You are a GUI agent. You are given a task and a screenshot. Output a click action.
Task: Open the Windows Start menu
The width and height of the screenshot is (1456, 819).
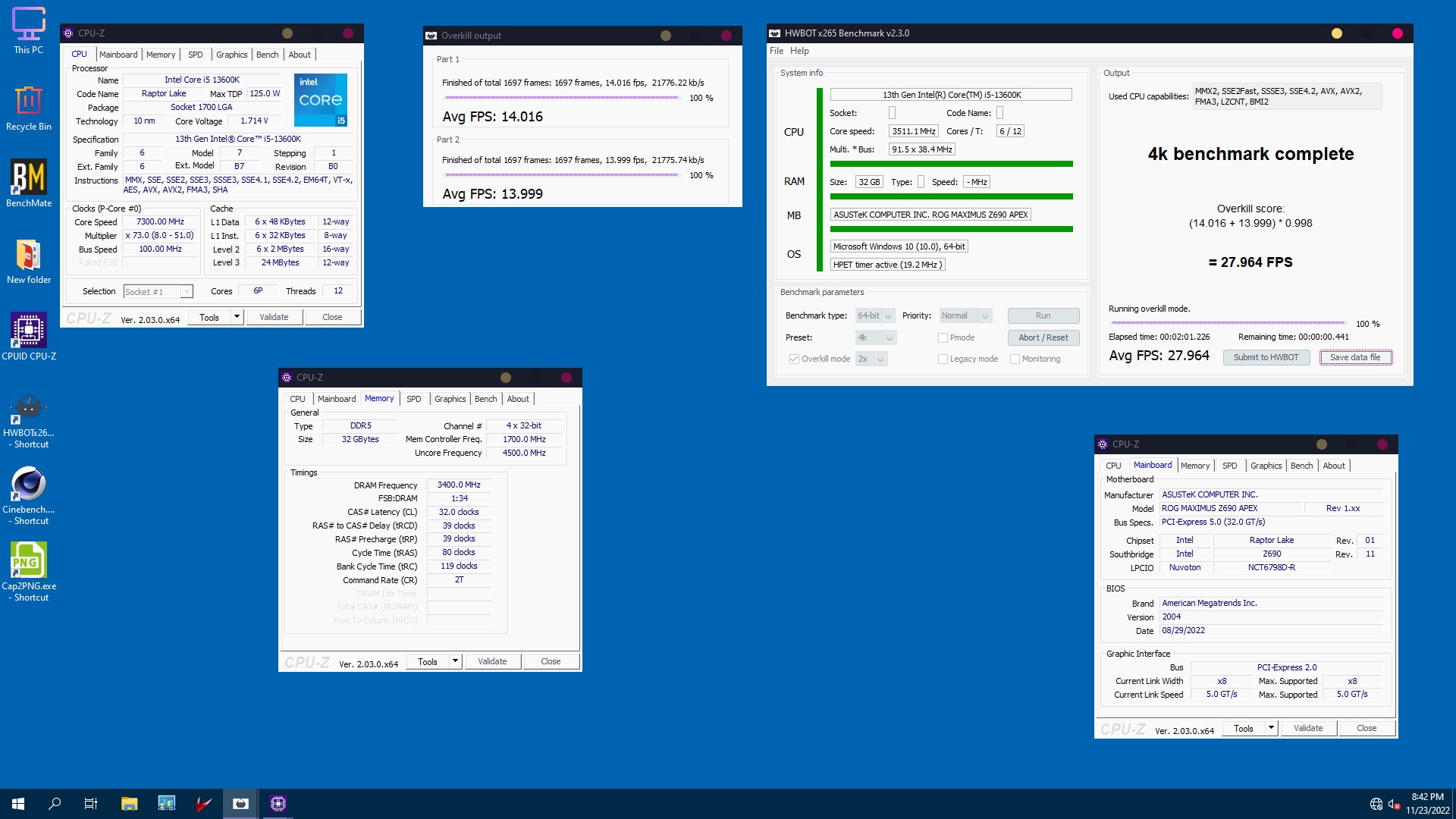pyautogui.click(x=18, y=804)
